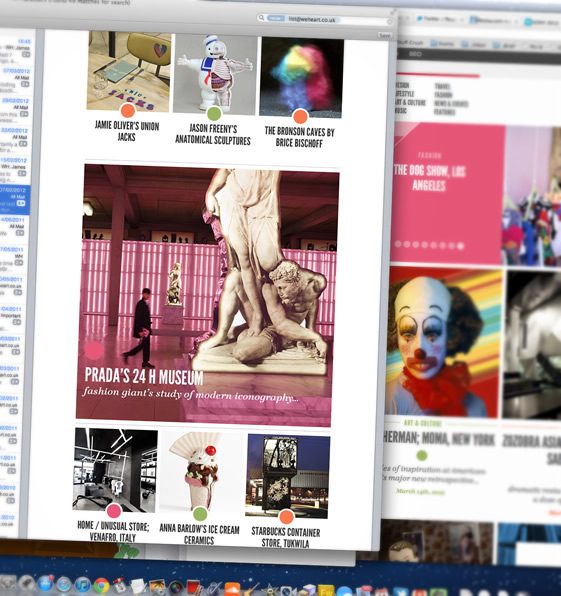Open News & Events in website navigation

pos(451,104)
